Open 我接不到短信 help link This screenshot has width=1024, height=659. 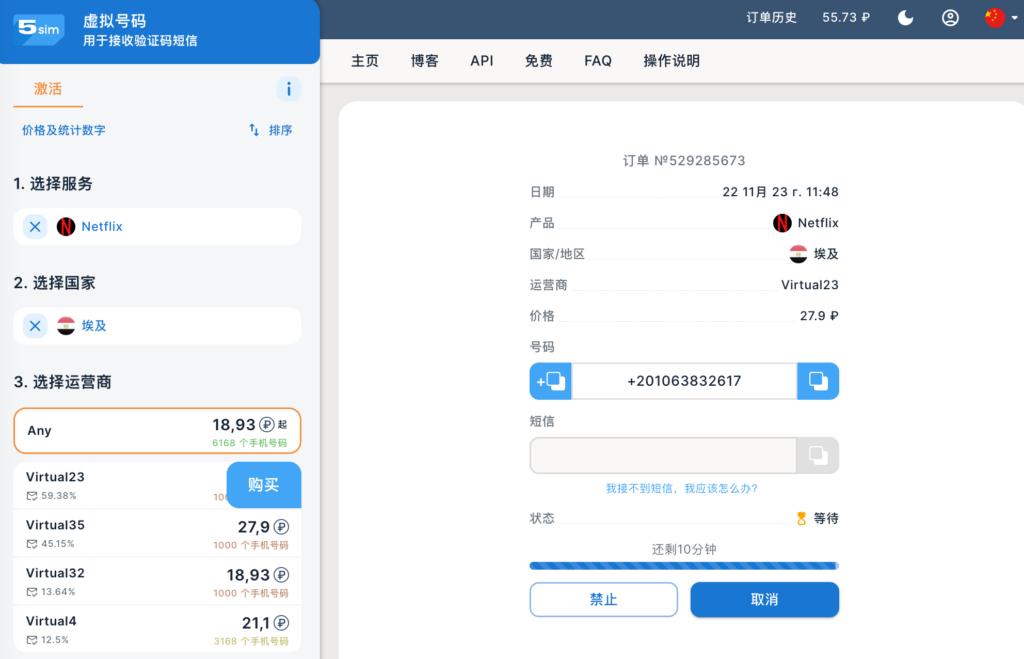click(682, 489)
